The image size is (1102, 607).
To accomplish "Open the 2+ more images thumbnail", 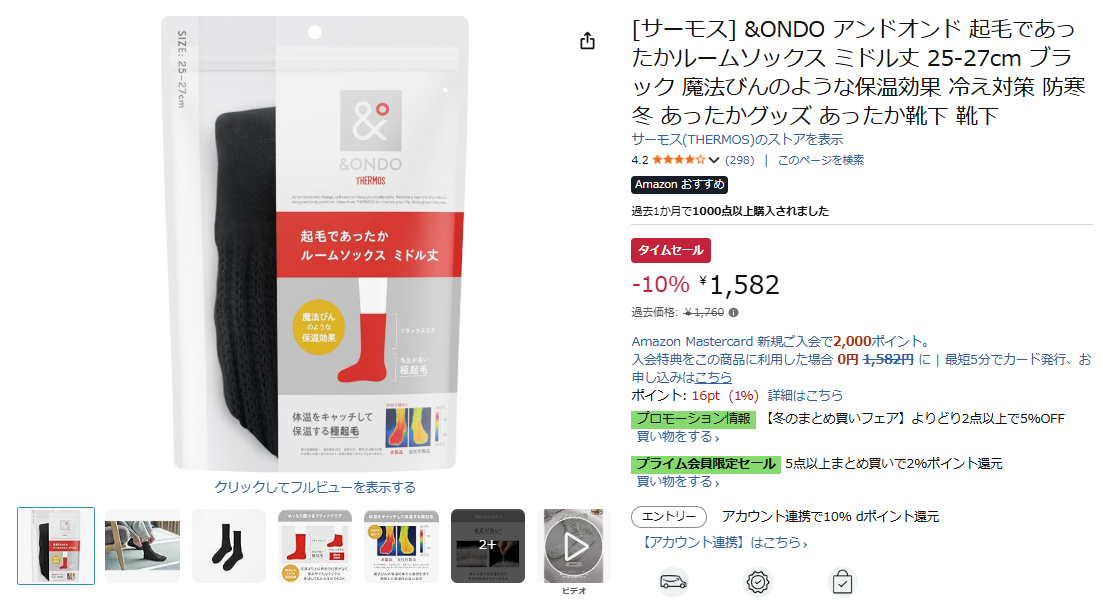I will [488, 546].
